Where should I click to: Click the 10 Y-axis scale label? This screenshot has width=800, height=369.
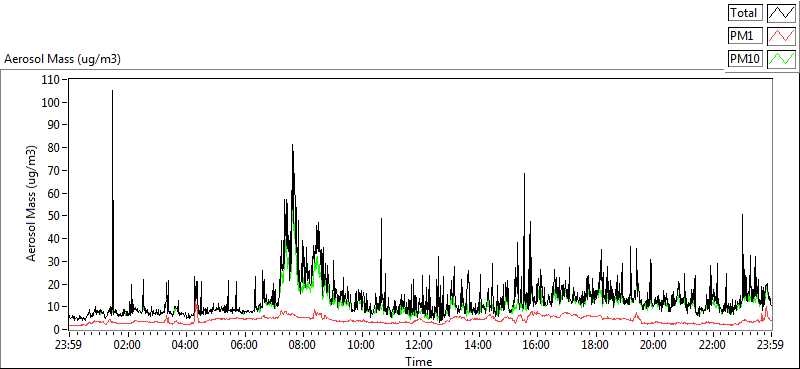(55, 307)
